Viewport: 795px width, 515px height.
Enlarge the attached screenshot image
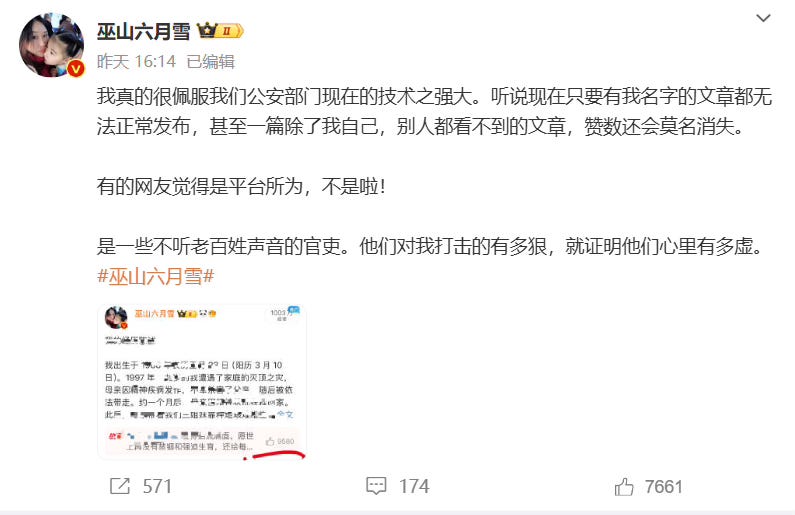(202, 382)
